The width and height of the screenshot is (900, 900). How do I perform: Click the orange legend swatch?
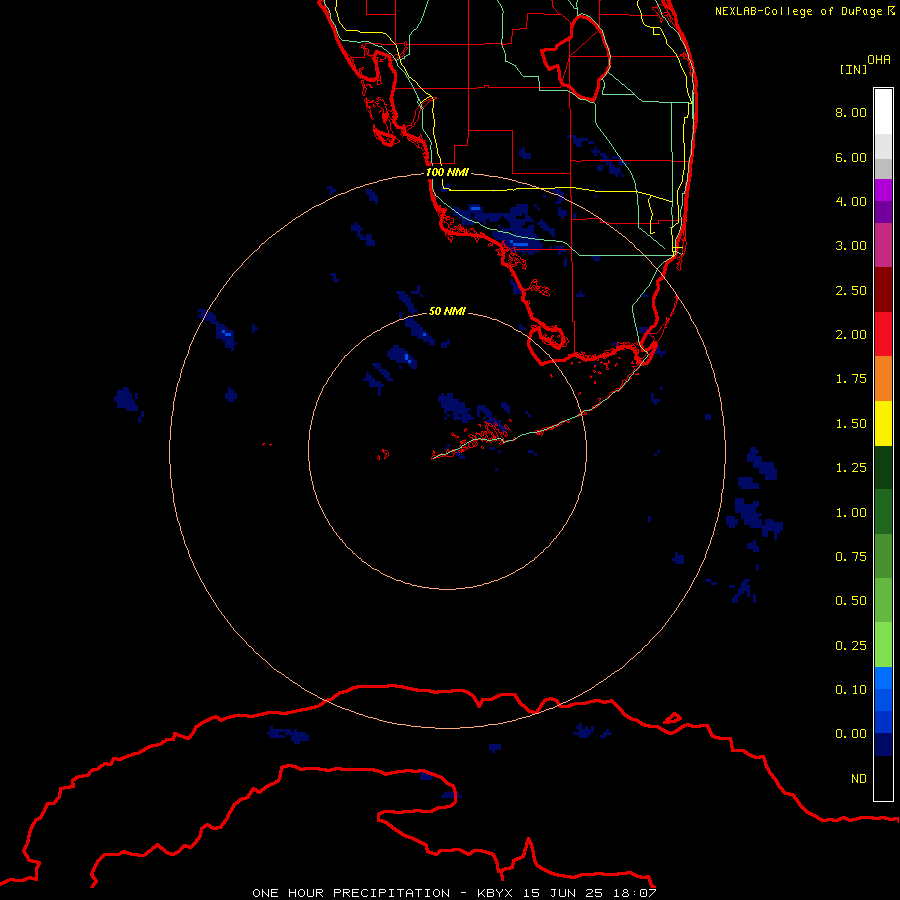[883, 379]
